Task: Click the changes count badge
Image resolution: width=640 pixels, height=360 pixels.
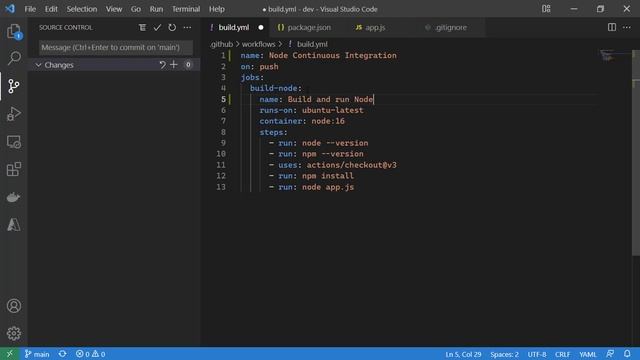Action: [188, 64]
